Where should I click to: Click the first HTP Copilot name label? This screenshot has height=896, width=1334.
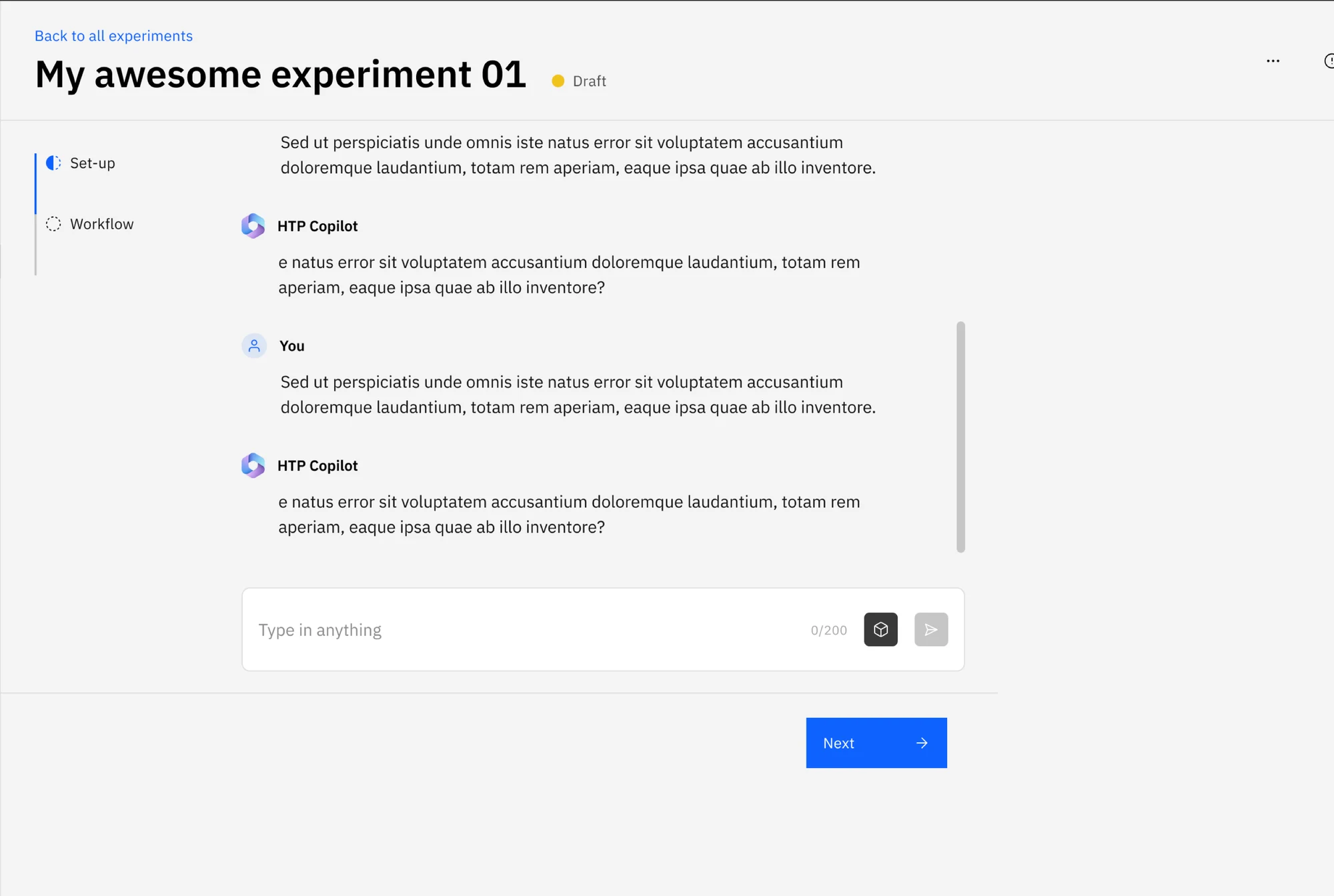pyautogui.click(x=317, y=226)
